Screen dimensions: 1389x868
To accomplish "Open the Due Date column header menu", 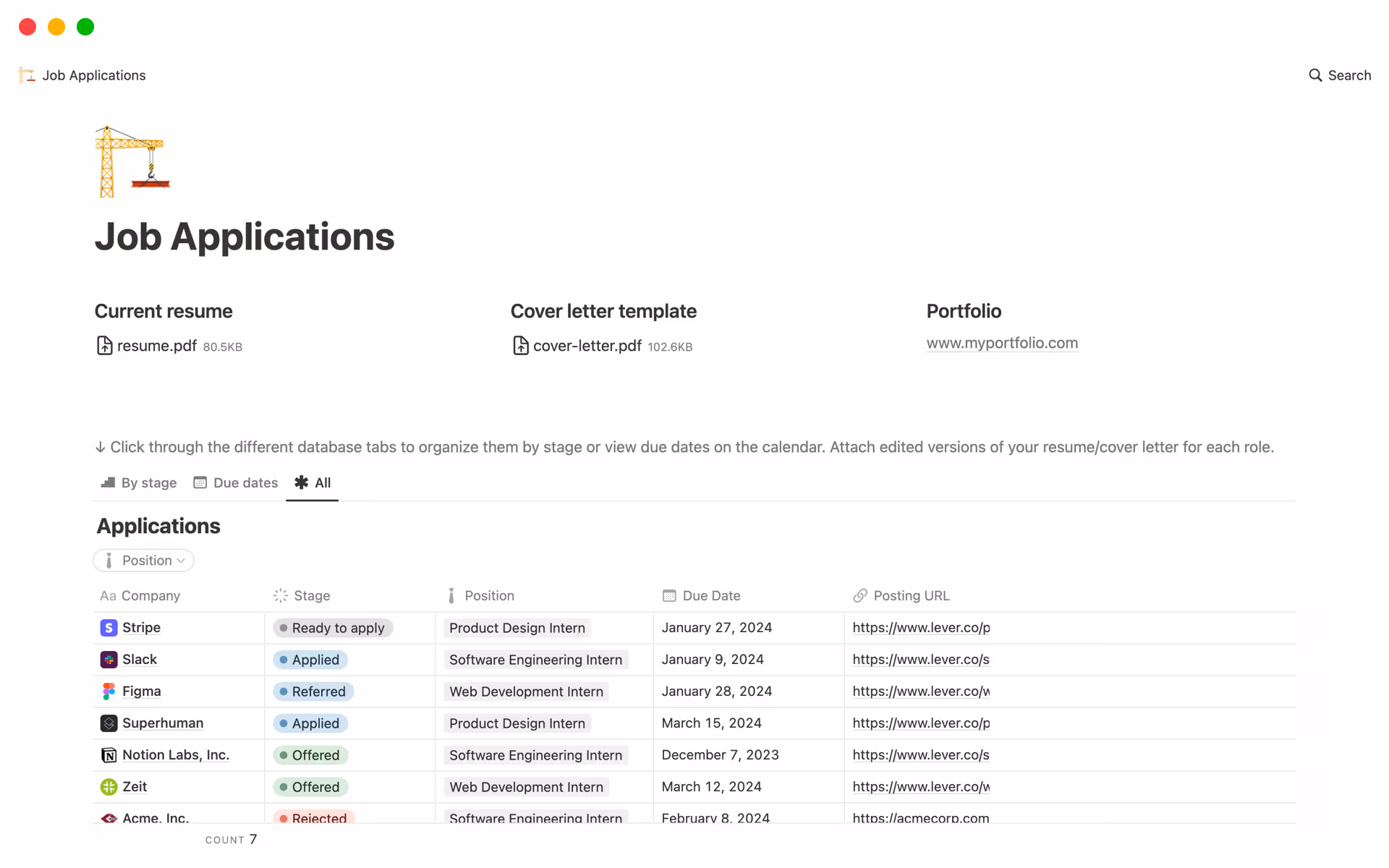I will click(x=710, y=596).
